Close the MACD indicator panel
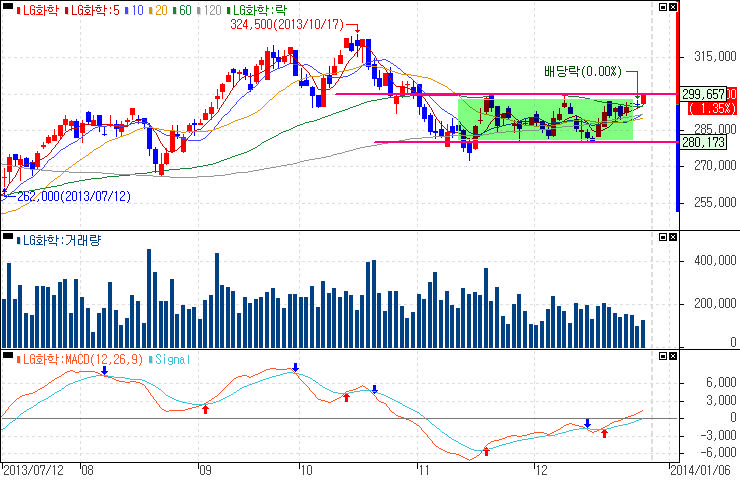The height and width of the screenshot is (480, 740). pyautogui.click(x=672, y=356)
